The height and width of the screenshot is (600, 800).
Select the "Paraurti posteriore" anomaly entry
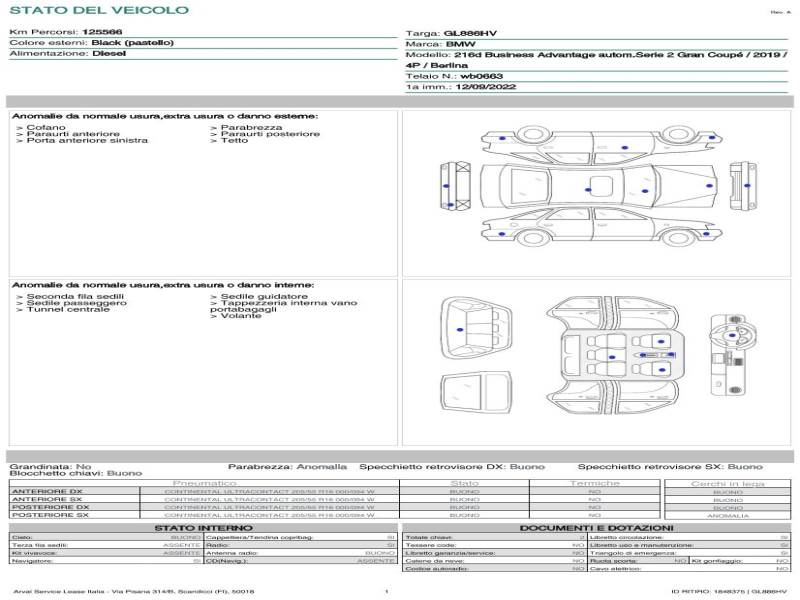270,134
